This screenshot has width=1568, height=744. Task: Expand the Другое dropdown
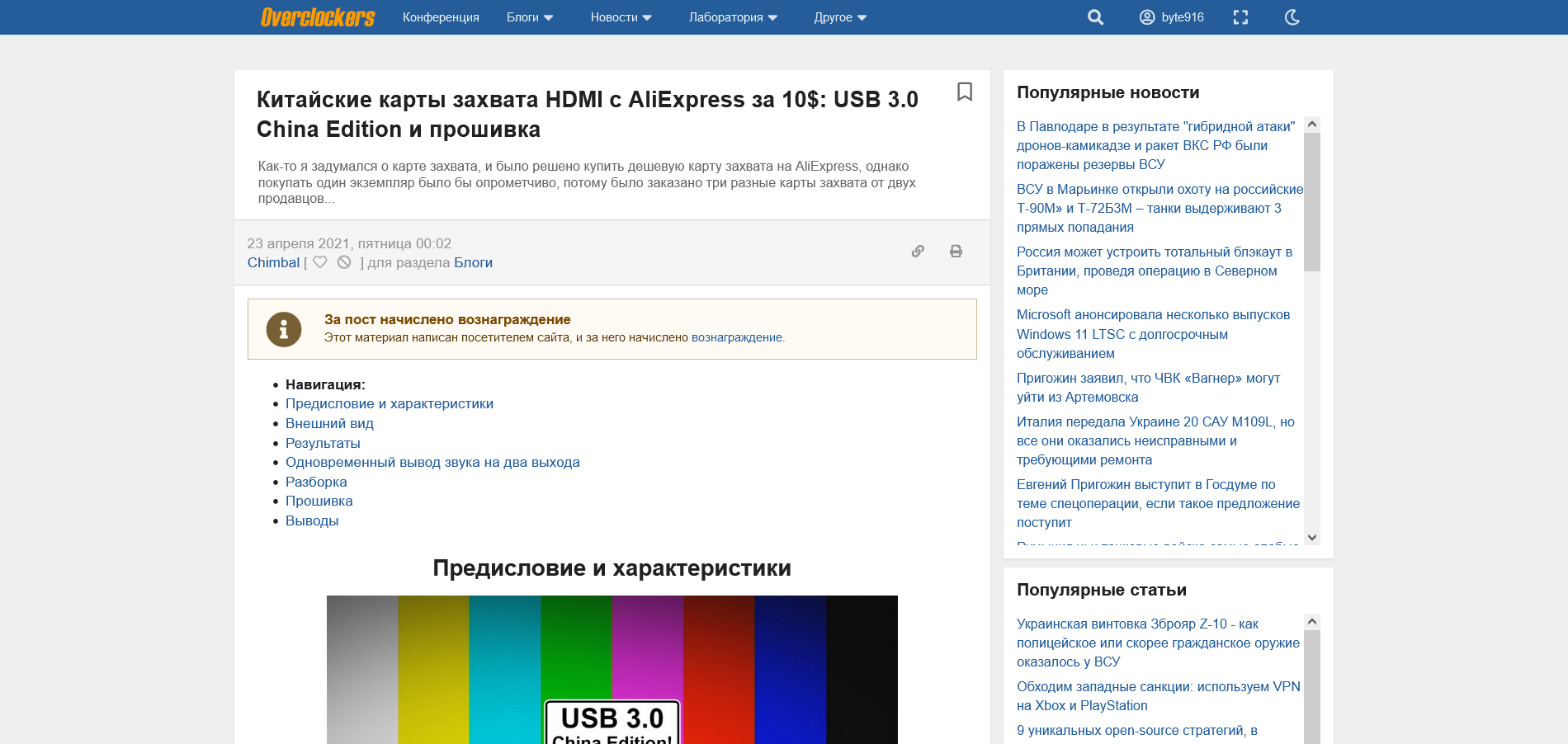coord(840,17)
